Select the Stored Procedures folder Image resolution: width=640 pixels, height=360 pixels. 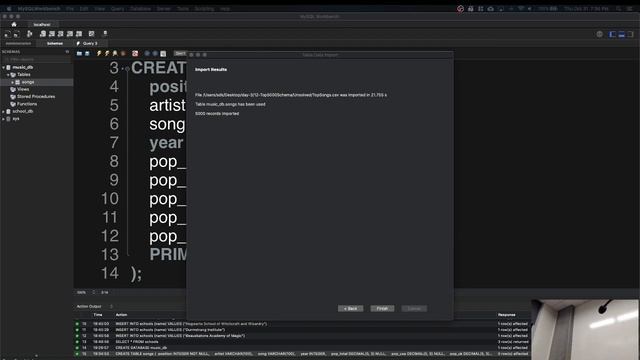(x=36, y=97)
